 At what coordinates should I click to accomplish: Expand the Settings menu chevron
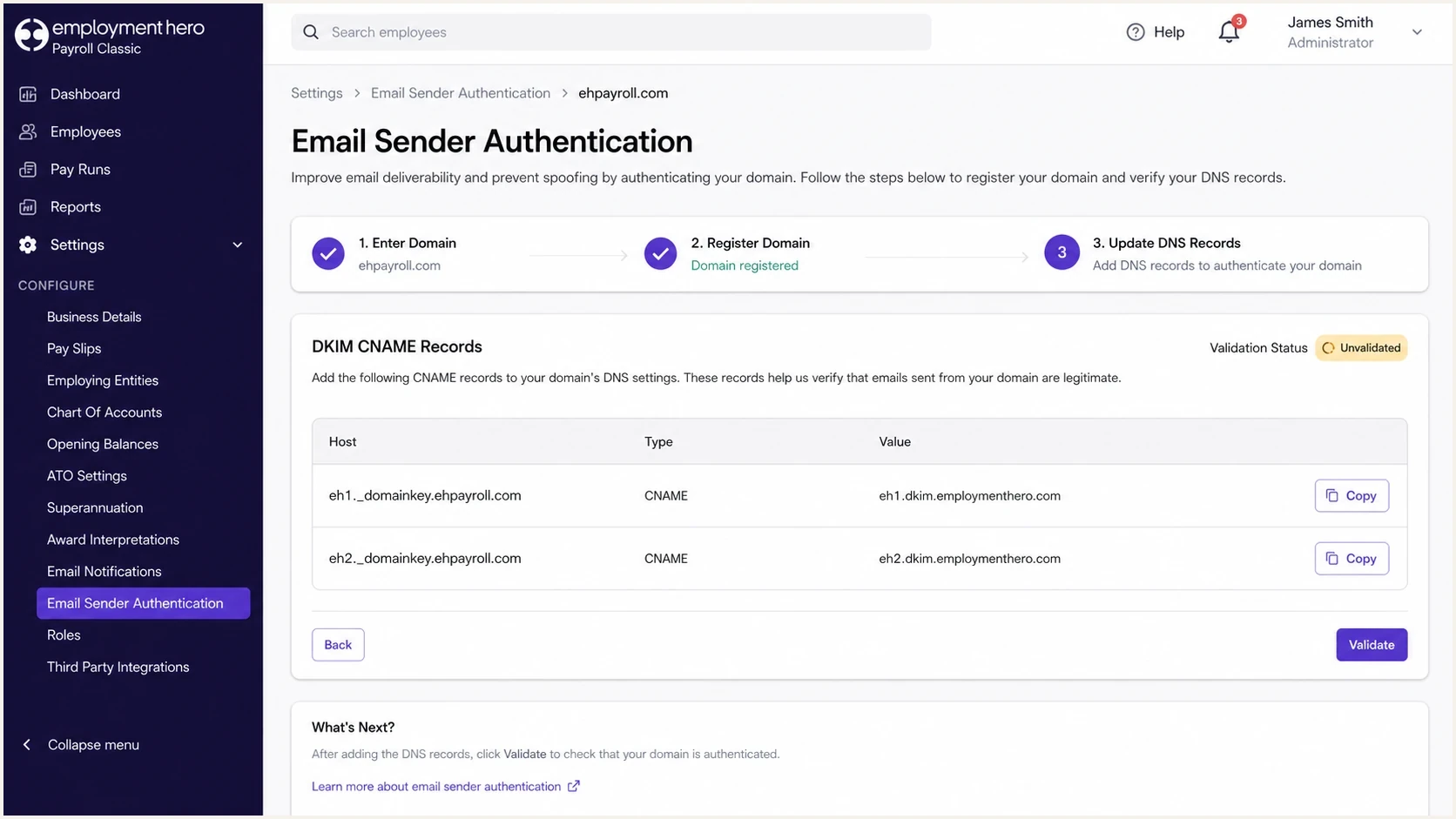[x=238, y=245]
